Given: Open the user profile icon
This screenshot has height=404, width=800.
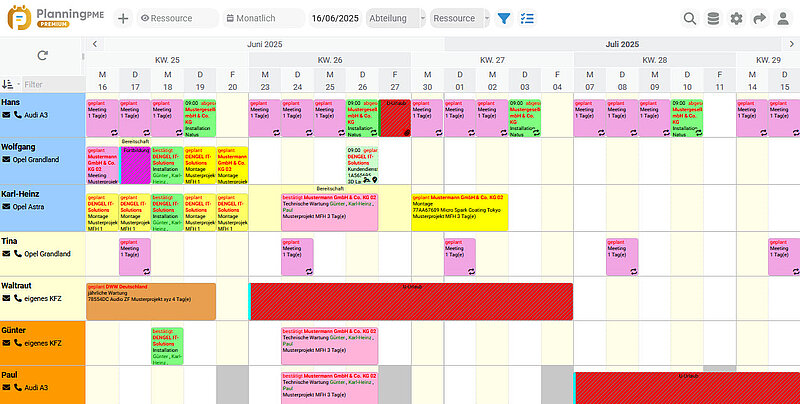Looking at the screenshot, I should (783, 18).
